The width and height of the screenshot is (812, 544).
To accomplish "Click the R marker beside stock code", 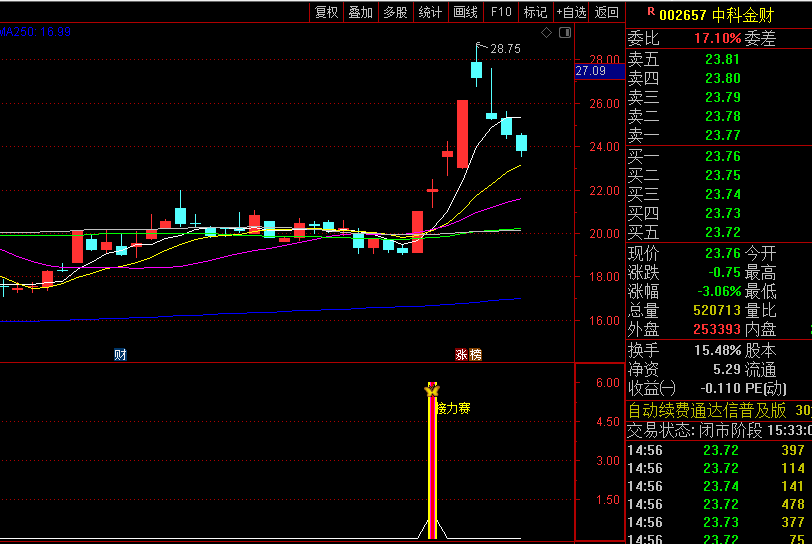I will tap(651, 11).
